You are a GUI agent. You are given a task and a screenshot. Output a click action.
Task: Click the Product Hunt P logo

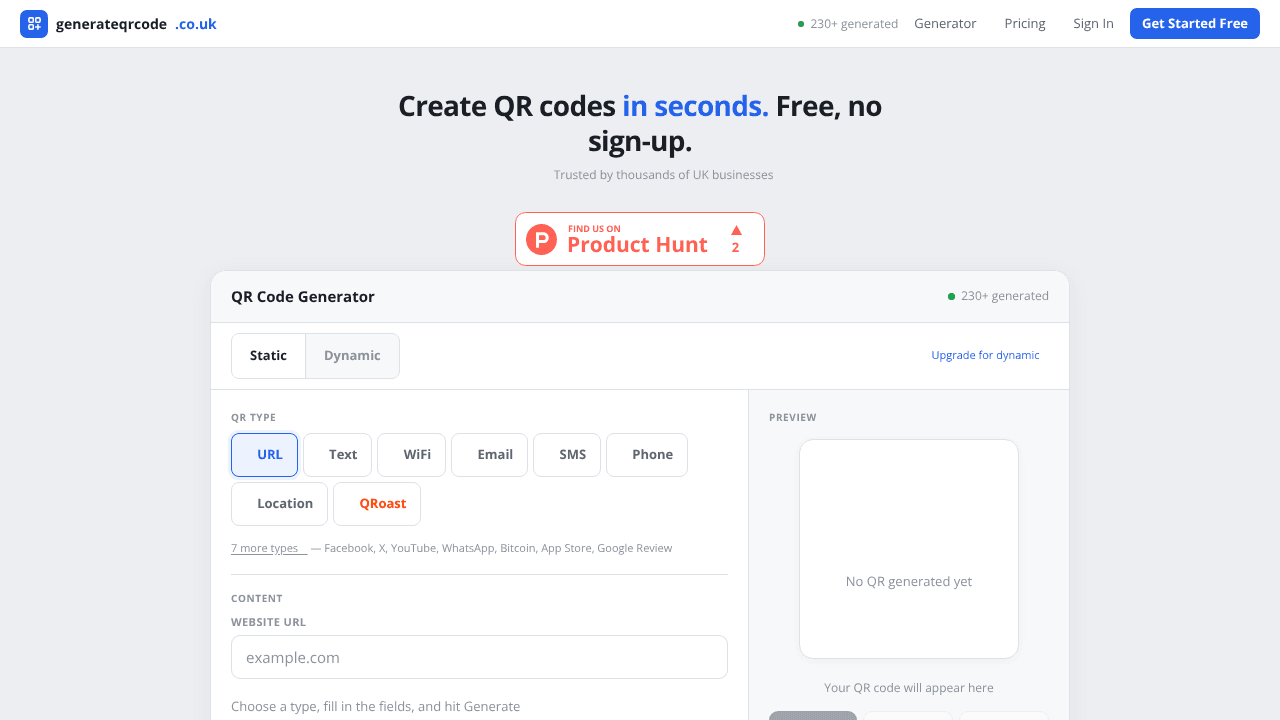[x=541, y=239]
